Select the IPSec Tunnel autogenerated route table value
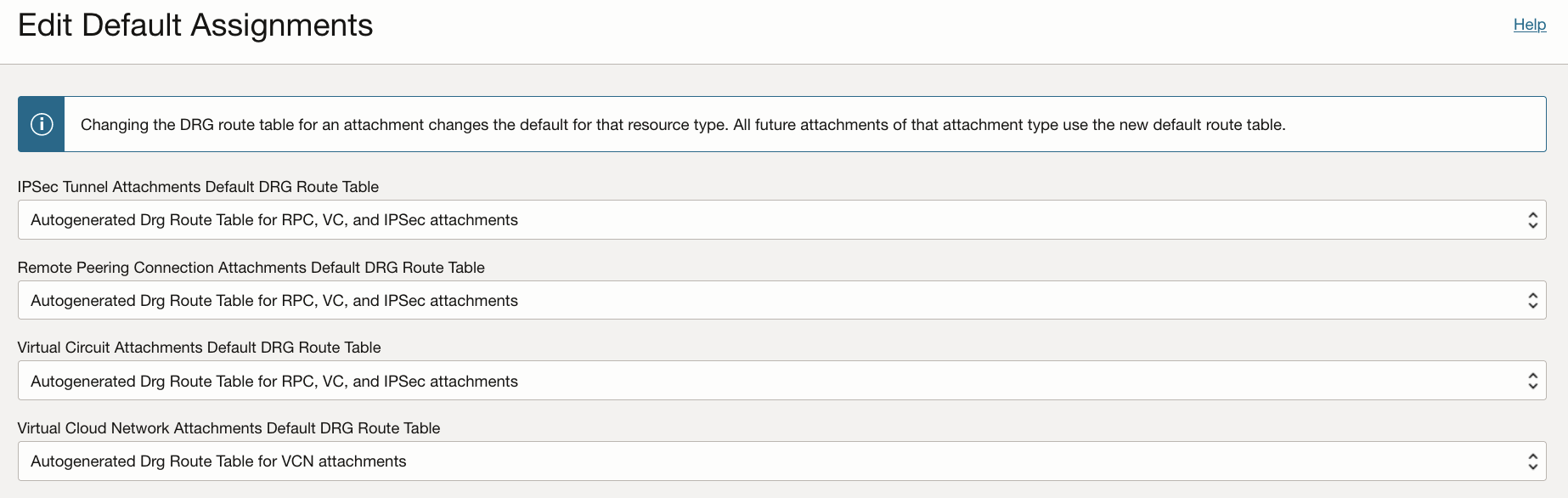The width and height of the screenshot is (1568, 498). [x=274, y=219]
